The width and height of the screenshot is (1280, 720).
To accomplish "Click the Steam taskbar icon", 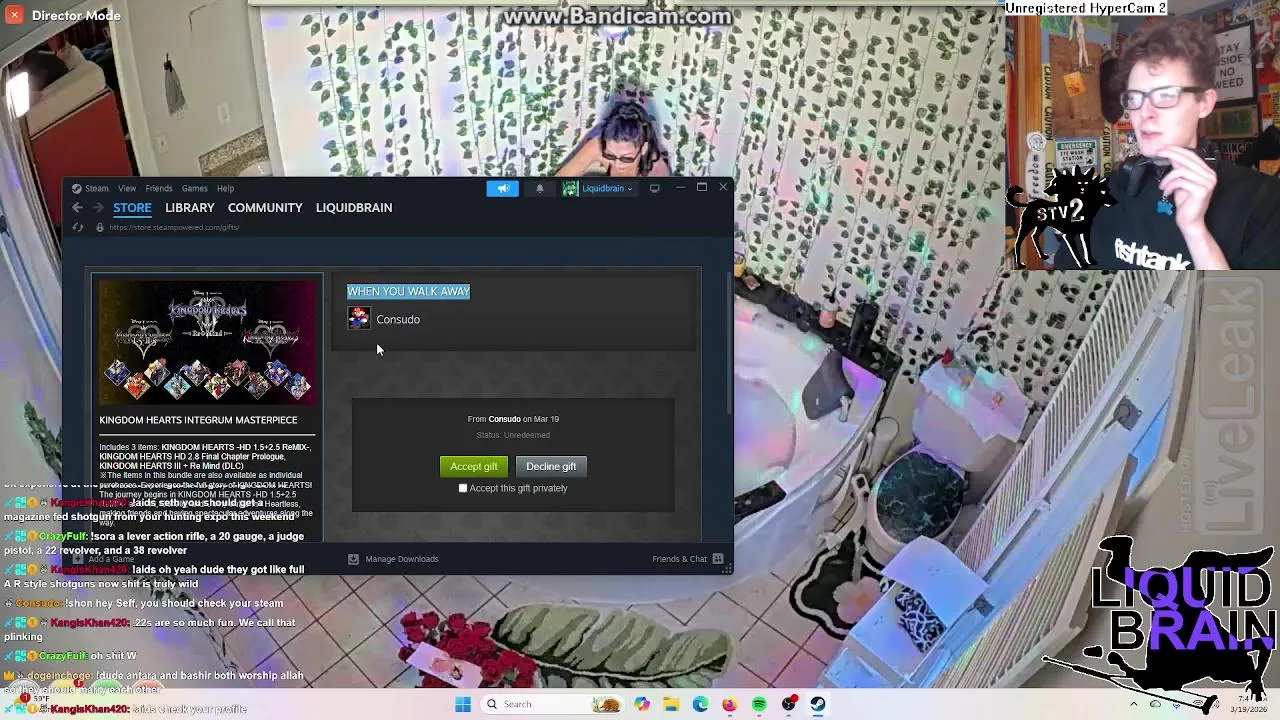I will 818,704.
